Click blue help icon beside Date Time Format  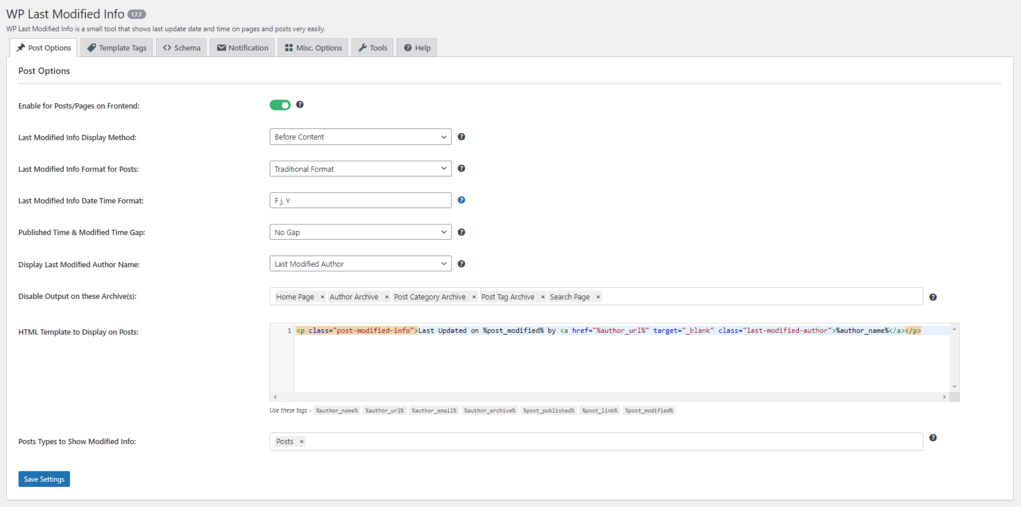(x=462, y=200)
